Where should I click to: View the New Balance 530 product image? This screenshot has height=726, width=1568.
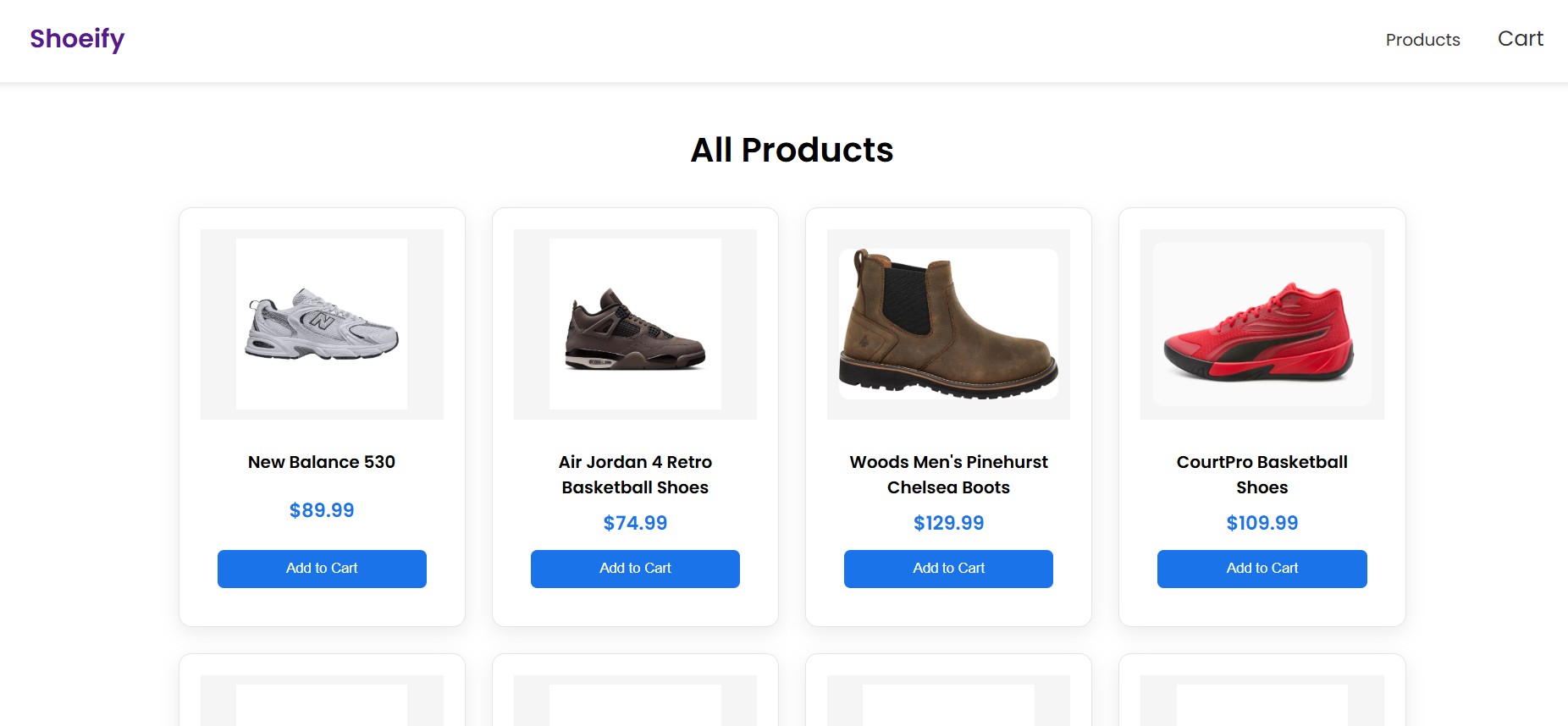(321, 324)
